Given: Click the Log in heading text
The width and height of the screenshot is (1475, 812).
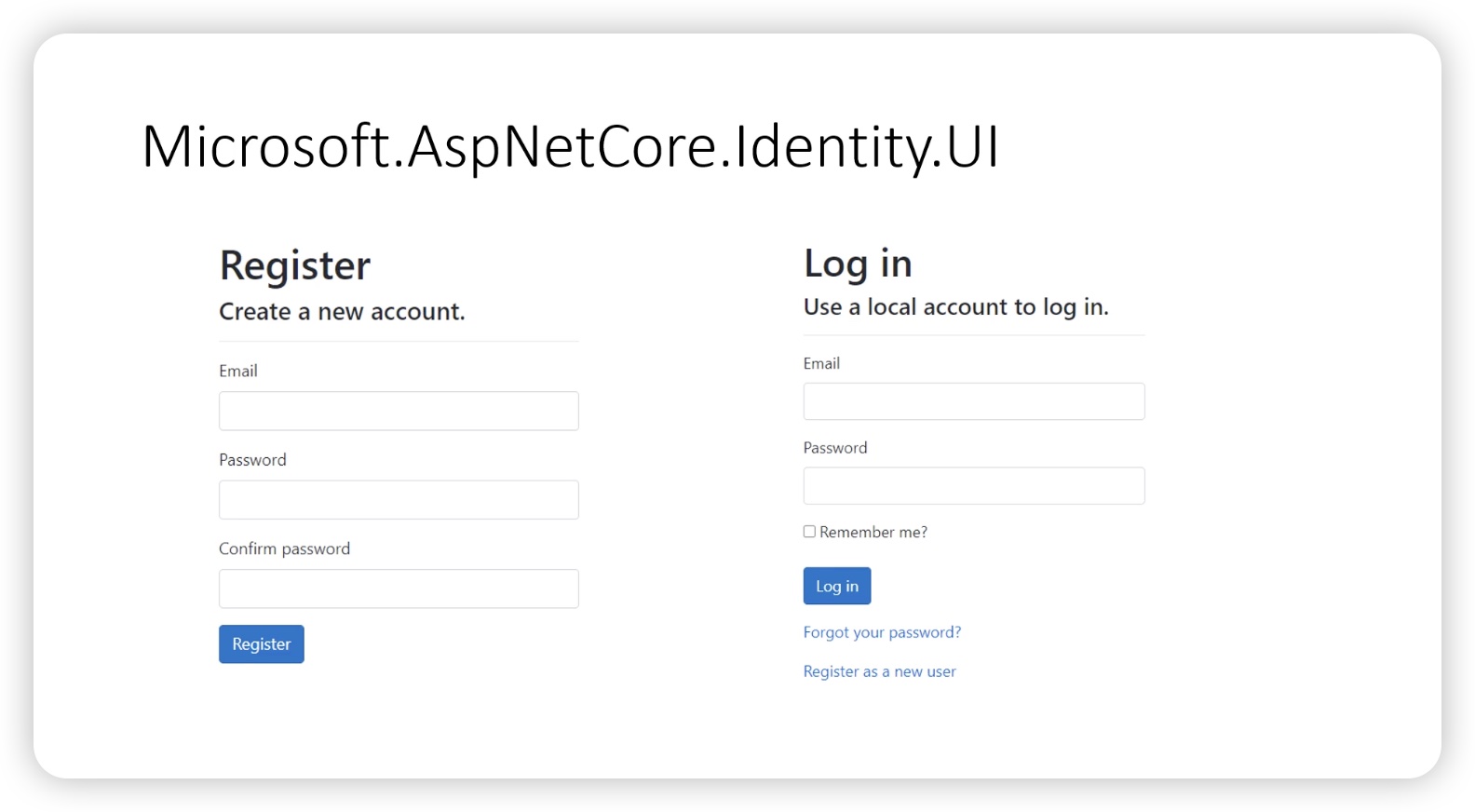Looking at the screenshot, I should pos(858,264).
